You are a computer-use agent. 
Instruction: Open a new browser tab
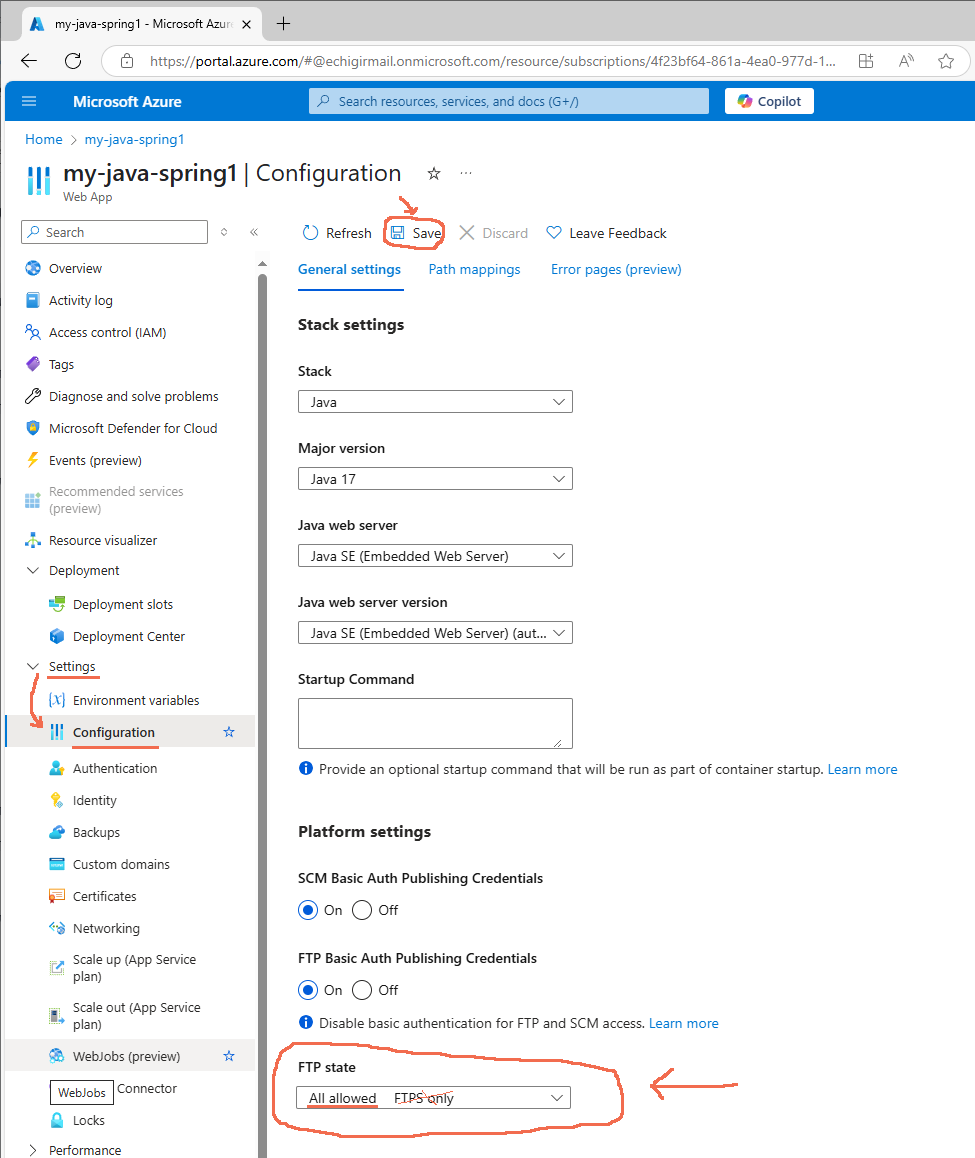pos(283,24)
